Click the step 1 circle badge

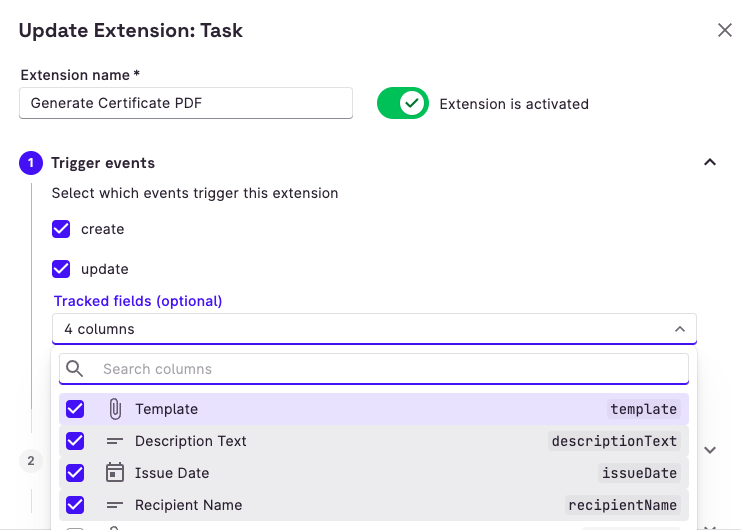tap(31, 163)
